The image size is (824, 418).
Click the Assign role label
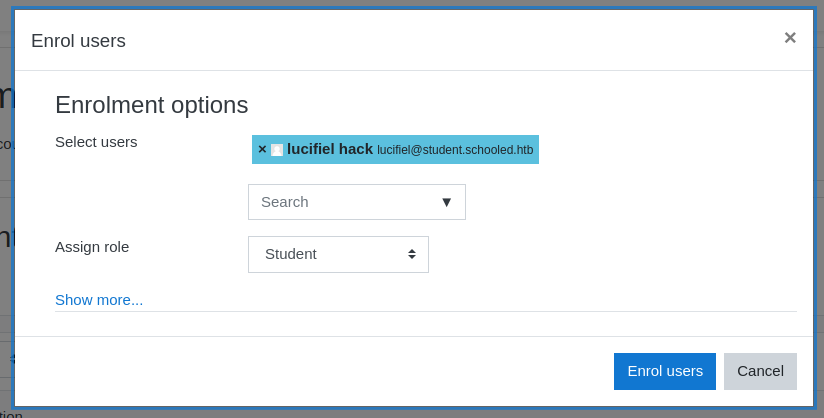(92, 247)
